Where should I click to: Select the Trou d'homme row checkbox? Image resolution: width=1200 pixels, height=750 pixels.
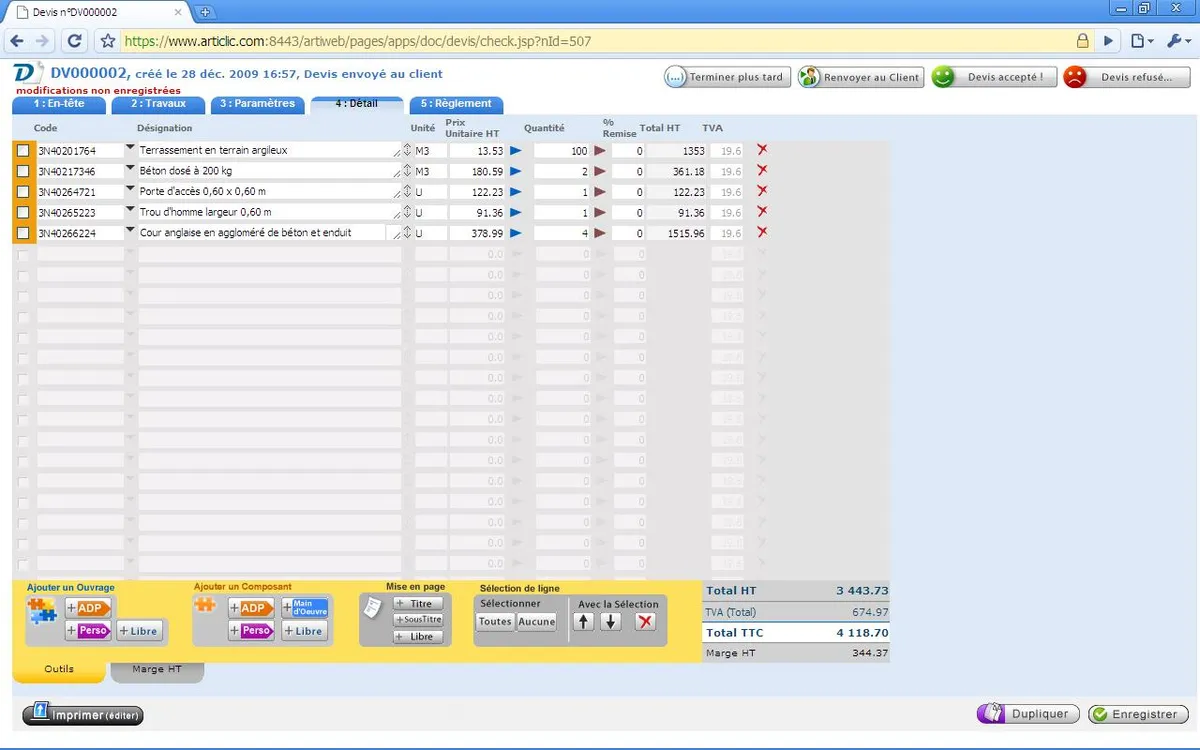(23, 212)
